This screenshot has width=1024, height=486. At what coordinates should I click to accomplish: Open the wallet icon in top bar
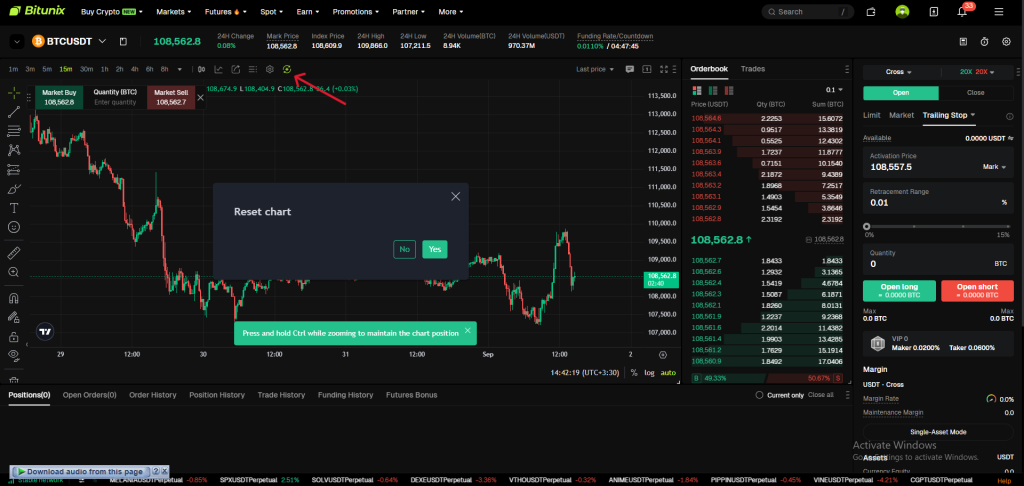pos(871,12)
